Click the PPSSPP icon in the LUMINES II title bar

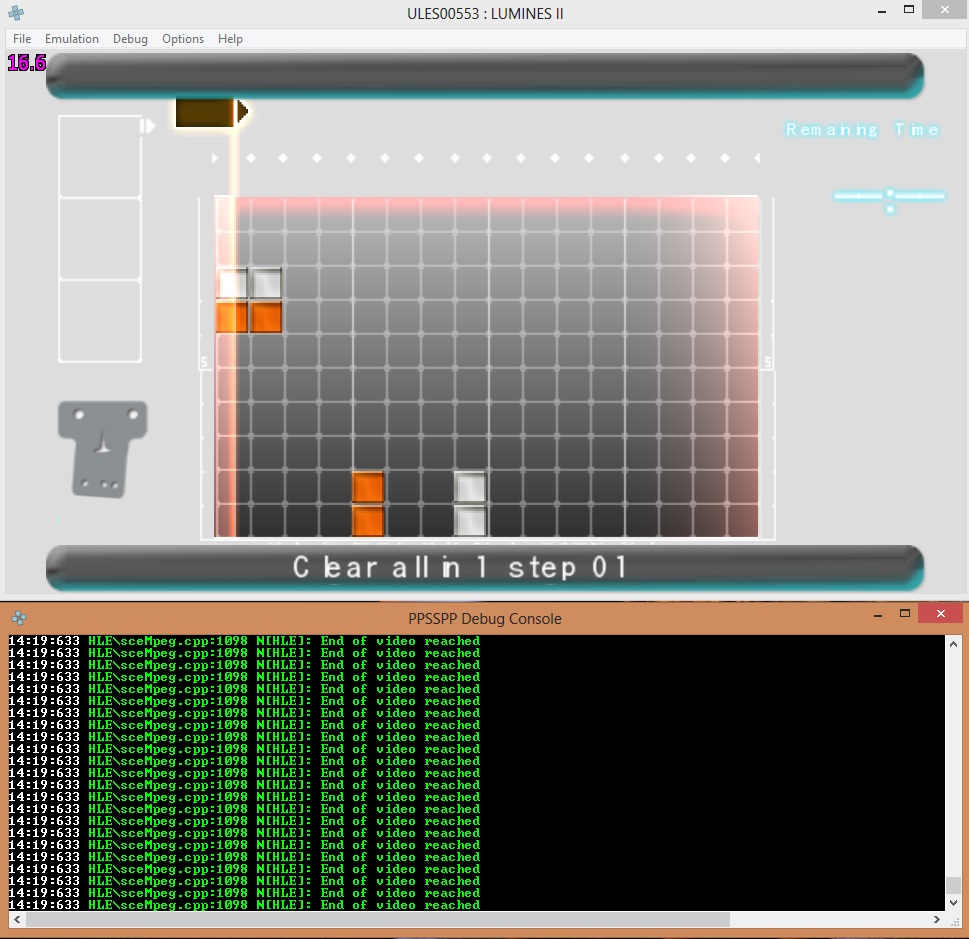click(17, 13)
